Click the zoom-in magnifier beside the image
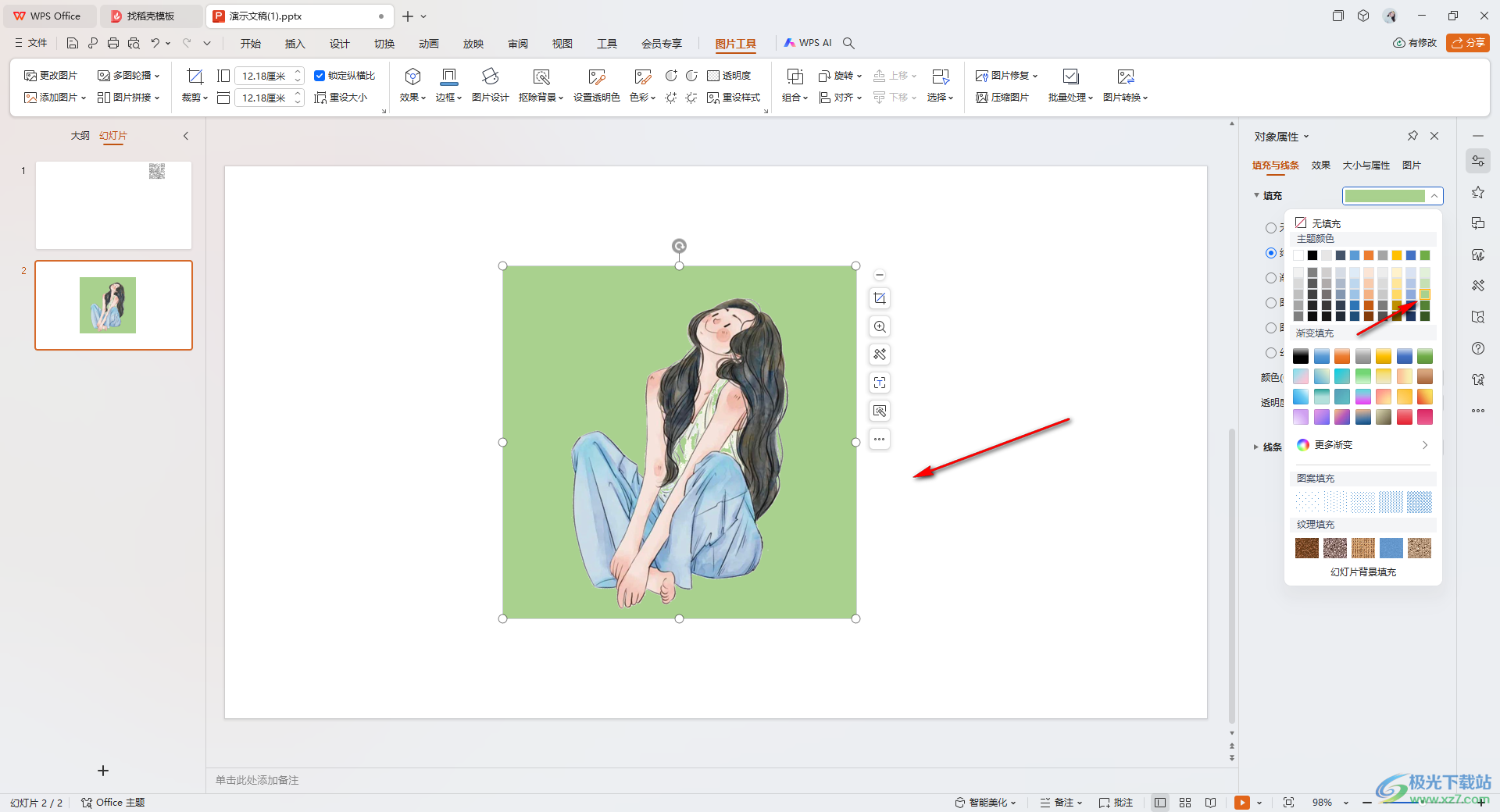Image resolution: width=1500 pixels, height=812 pixels. [x=880, y=327]
